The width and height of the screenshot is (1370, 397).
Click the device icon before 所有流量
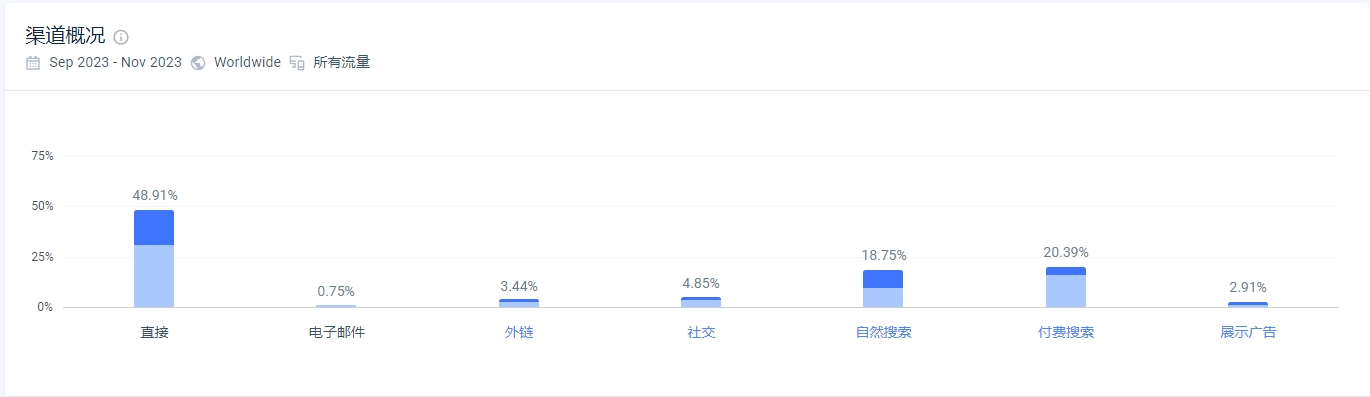point(297,63)
